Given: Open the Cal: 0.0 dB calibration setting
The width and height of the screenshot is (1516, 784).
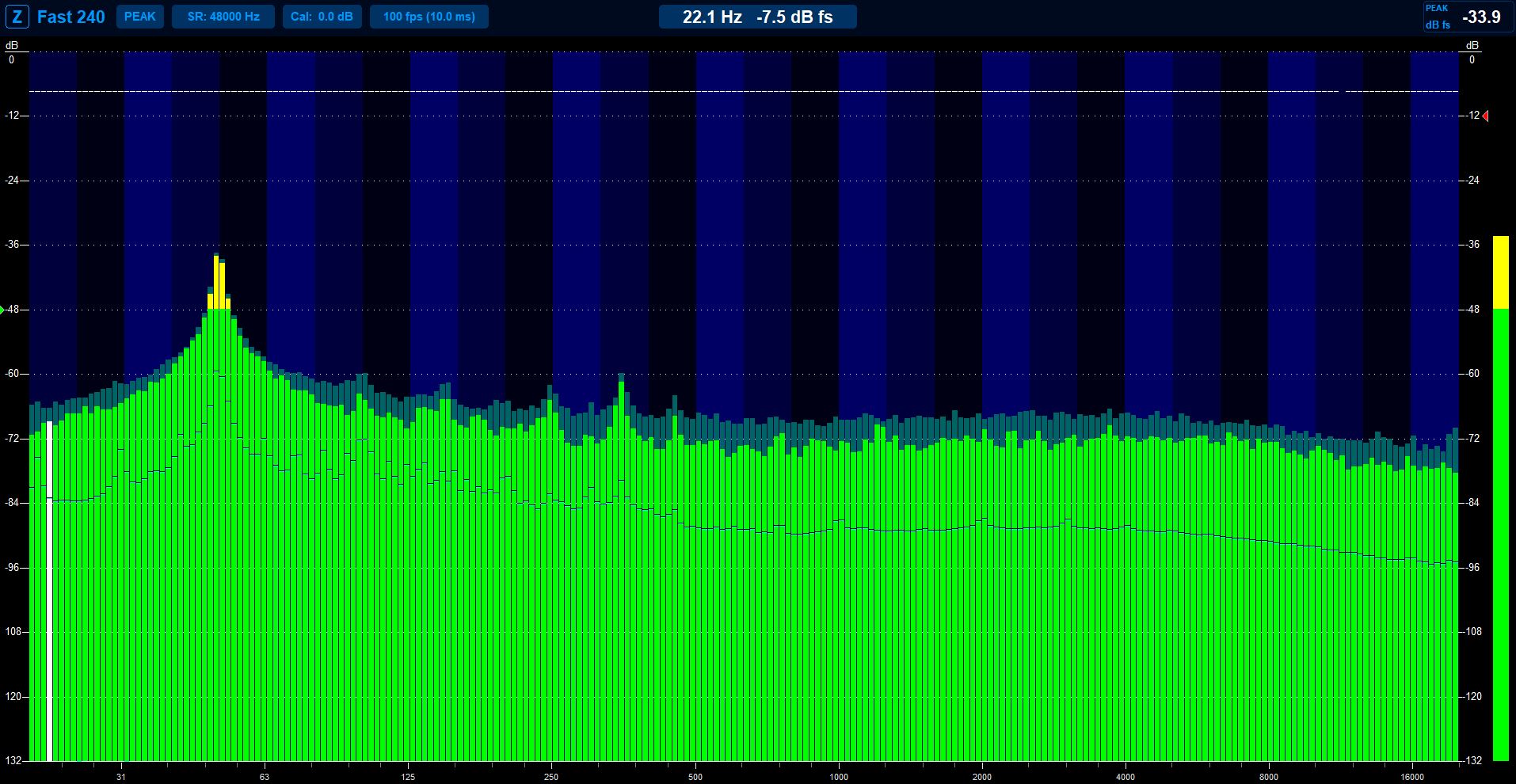Looking at the screenshot, I should [x=322, y=17].
